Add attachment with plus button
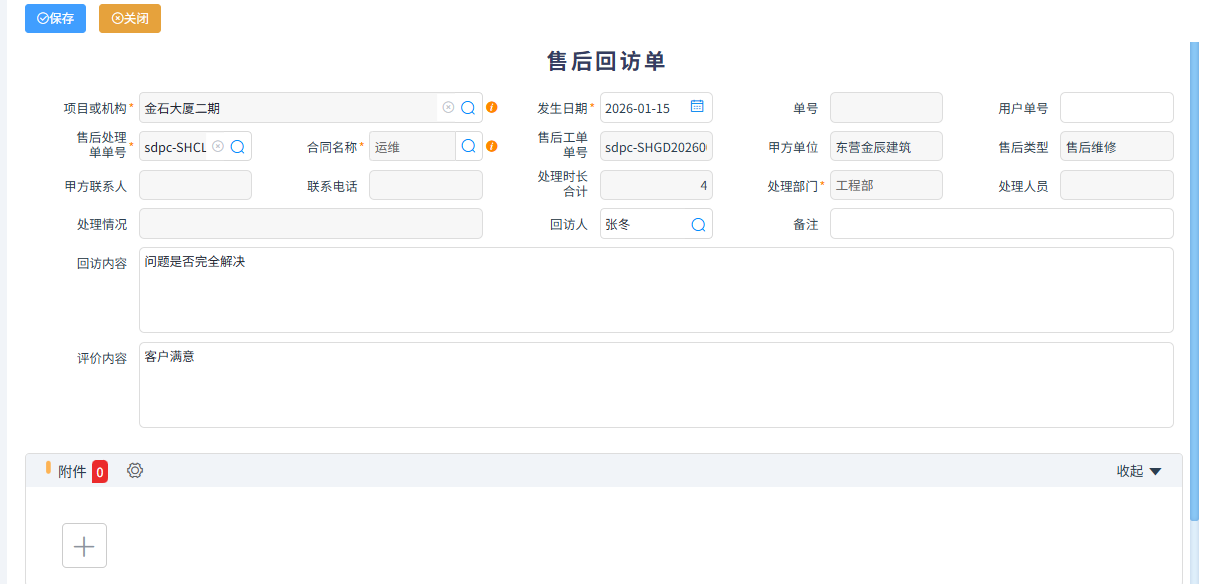This screenshot has height=584, width=1208. pyautogui.click(x=84, y=546)
